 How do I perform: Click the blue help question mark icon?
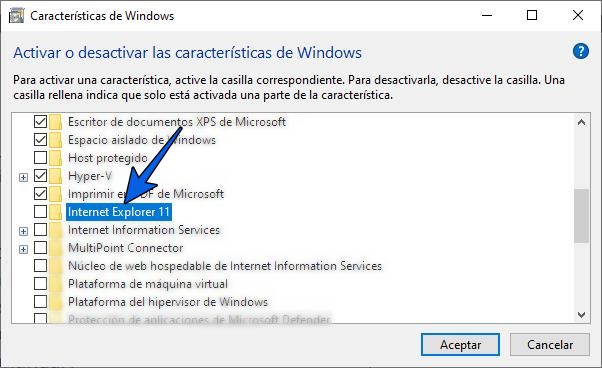(580, 51)
